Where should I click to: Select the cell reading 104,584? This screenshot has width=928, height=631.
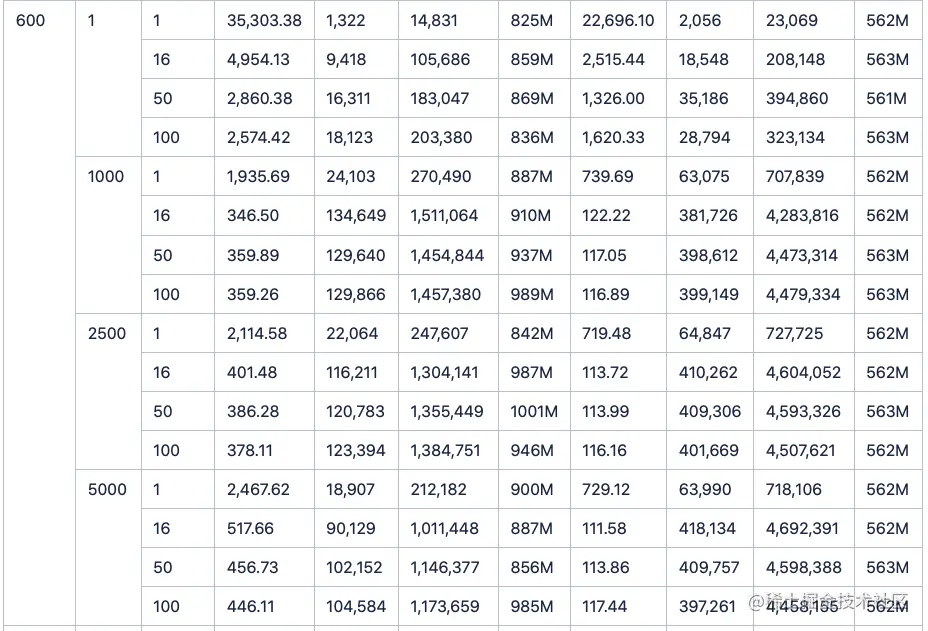(356, 607)
